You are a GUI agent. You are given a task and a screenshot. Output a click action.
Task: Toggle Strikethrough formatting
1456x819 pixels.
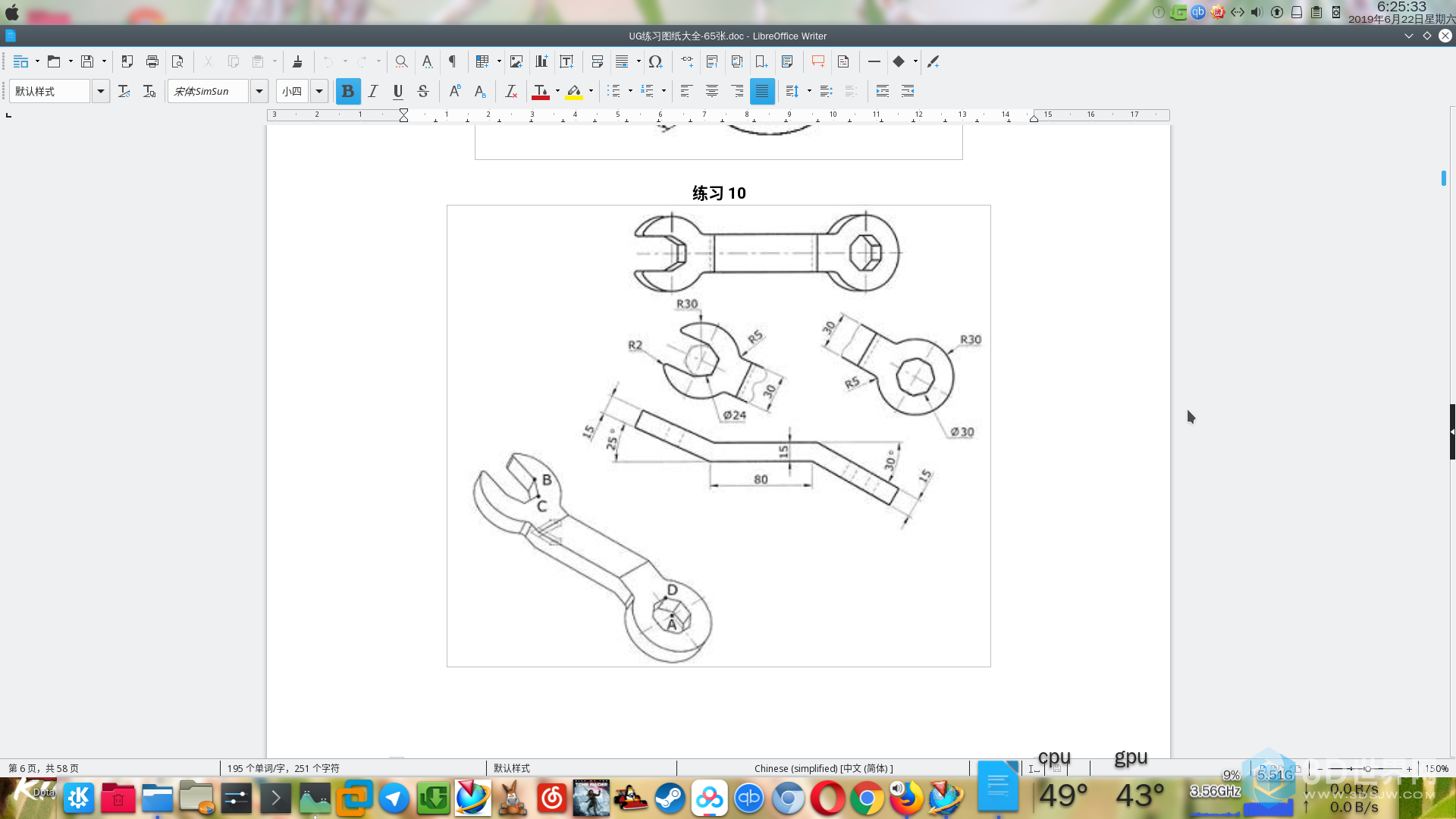point(423,91)
